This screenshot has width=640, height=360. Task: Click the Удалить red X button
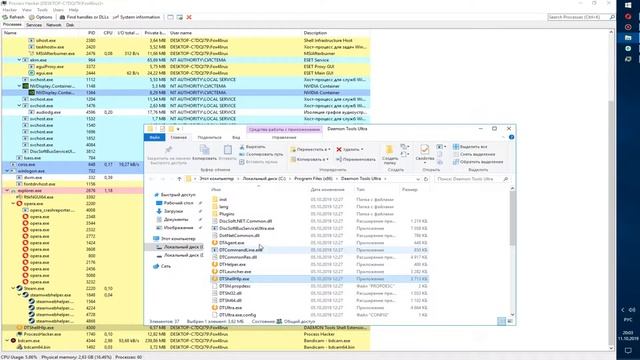pyautogui.click(x=350, y=149)
